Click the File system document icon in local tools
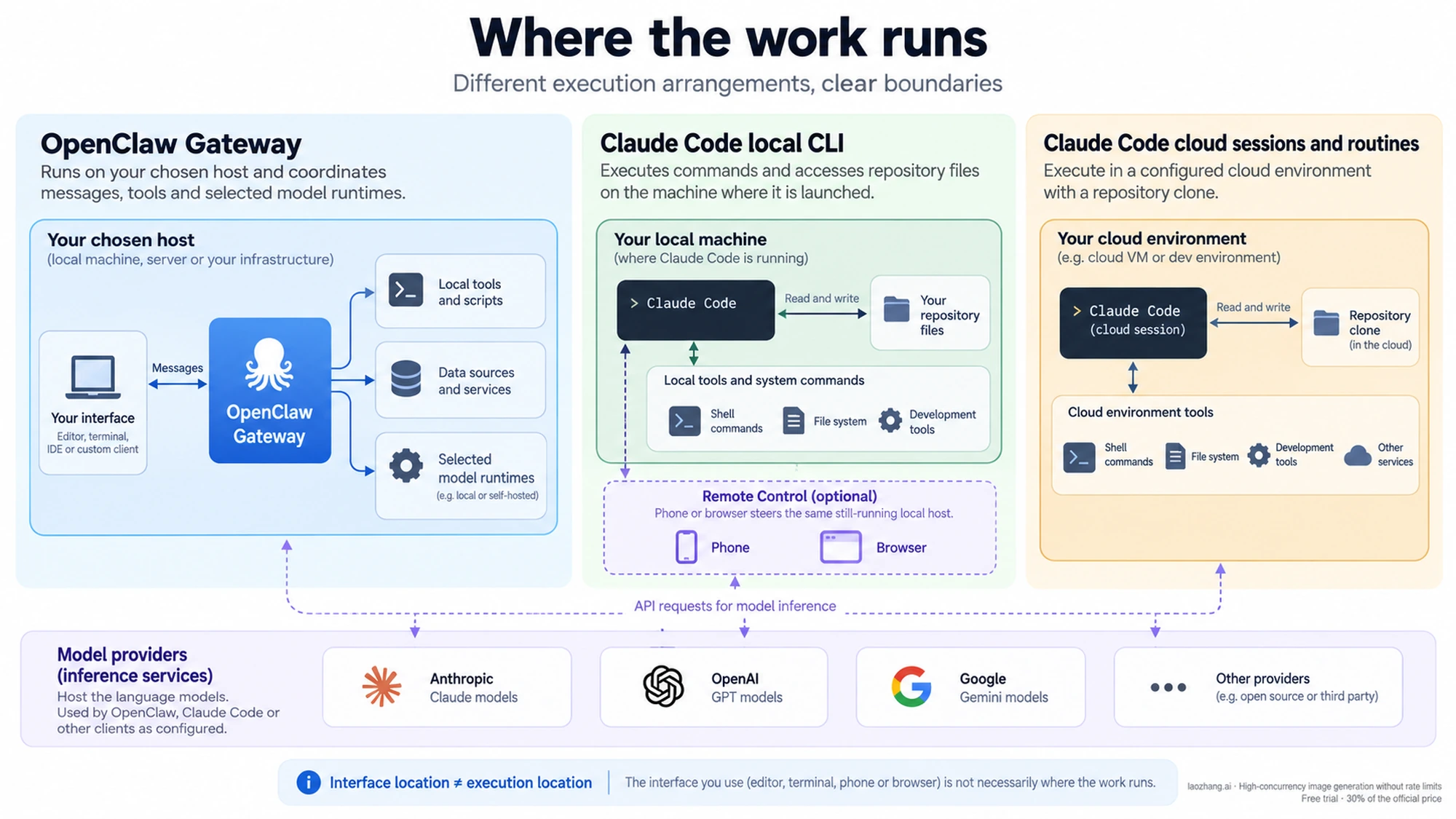 [794, 421]
